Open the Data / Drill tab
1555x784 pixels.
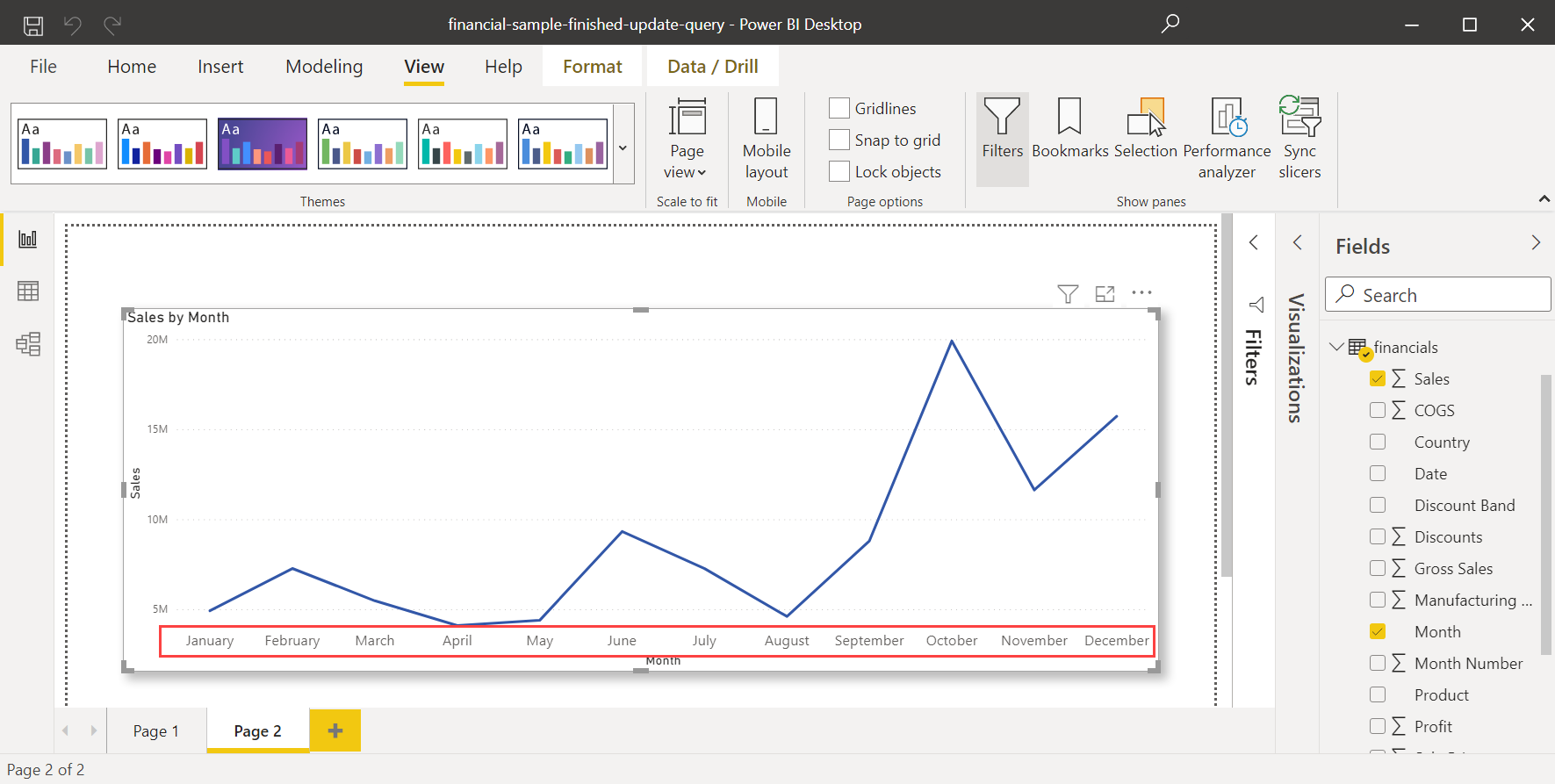(x=713, y=67)
